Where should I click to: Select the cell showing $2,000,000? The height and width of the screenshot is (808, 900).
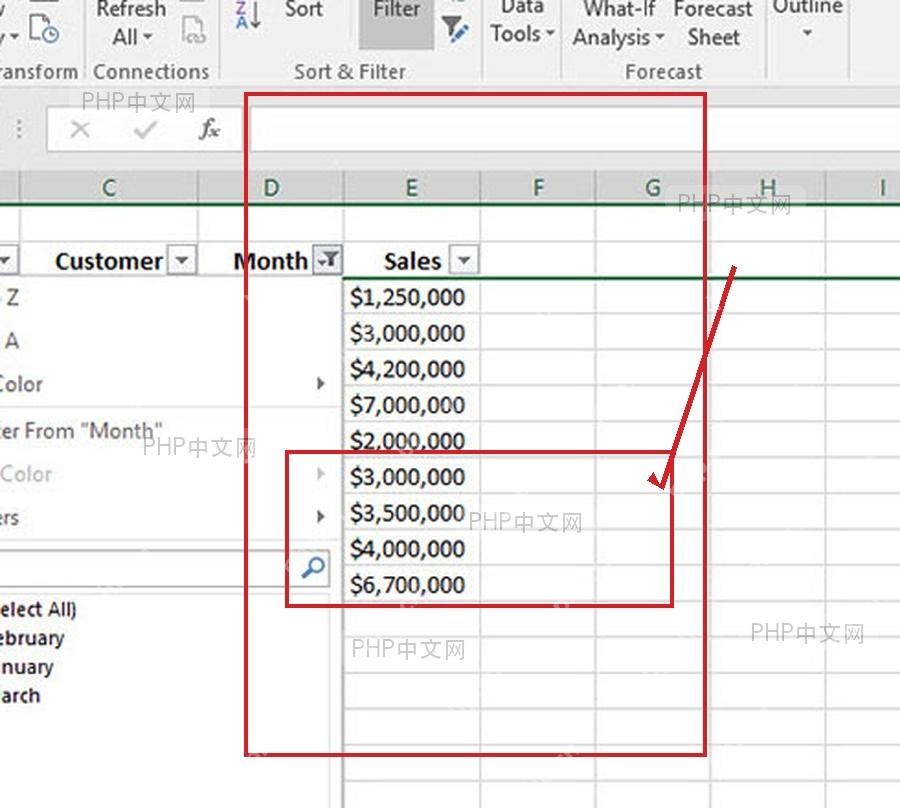coord(412,441)
